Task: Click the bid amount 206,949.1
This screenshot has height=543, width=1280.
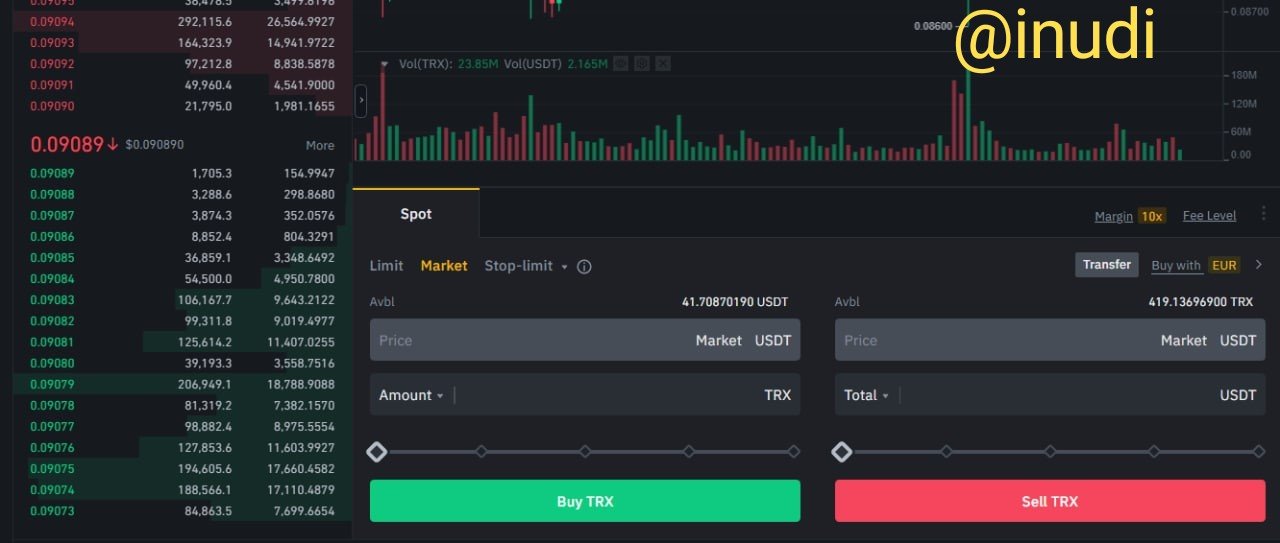Action: 204,384
